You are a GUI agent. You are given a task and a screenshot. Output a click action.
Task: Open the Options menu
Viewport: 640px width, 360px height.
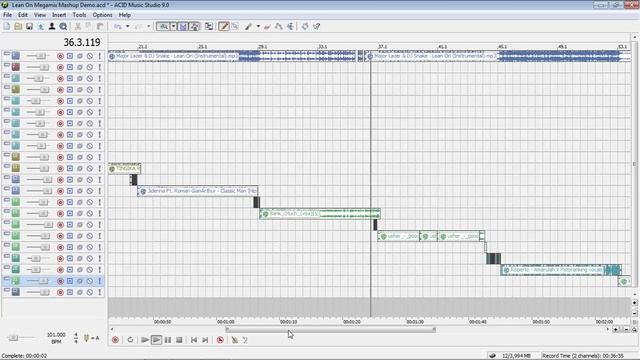(102, 15)
